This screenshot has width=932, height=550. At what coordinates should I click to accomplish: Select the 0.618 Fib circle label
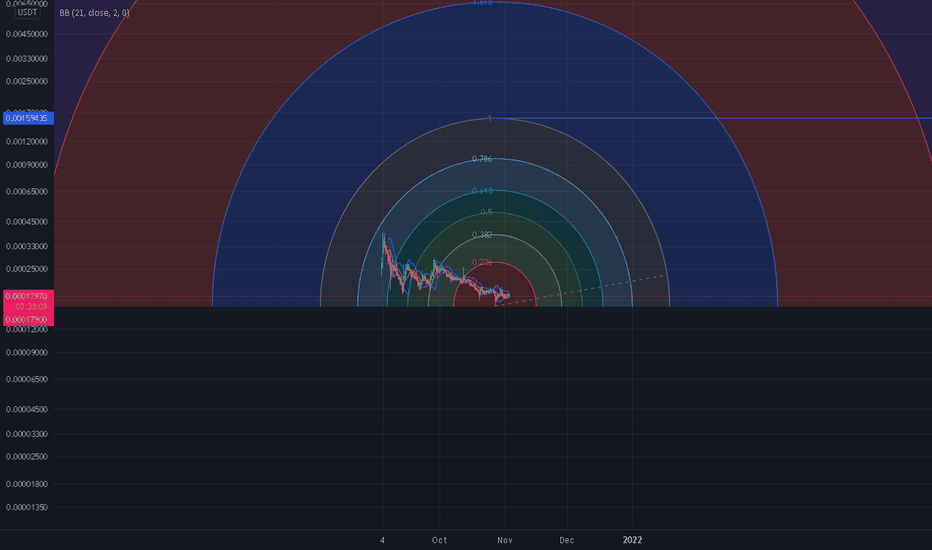tap(482, 191)
